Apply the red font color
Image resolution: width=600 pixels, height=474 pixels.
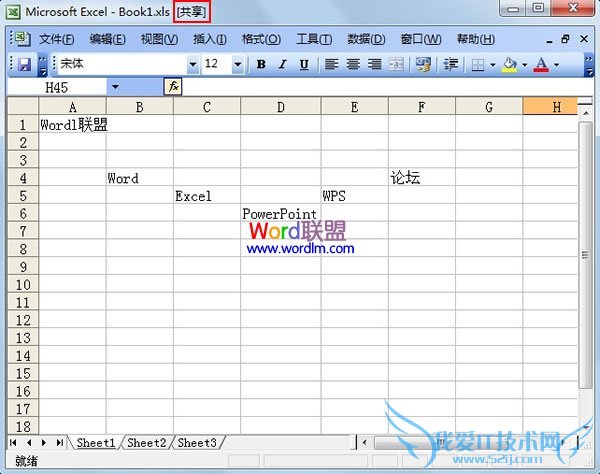541,64
